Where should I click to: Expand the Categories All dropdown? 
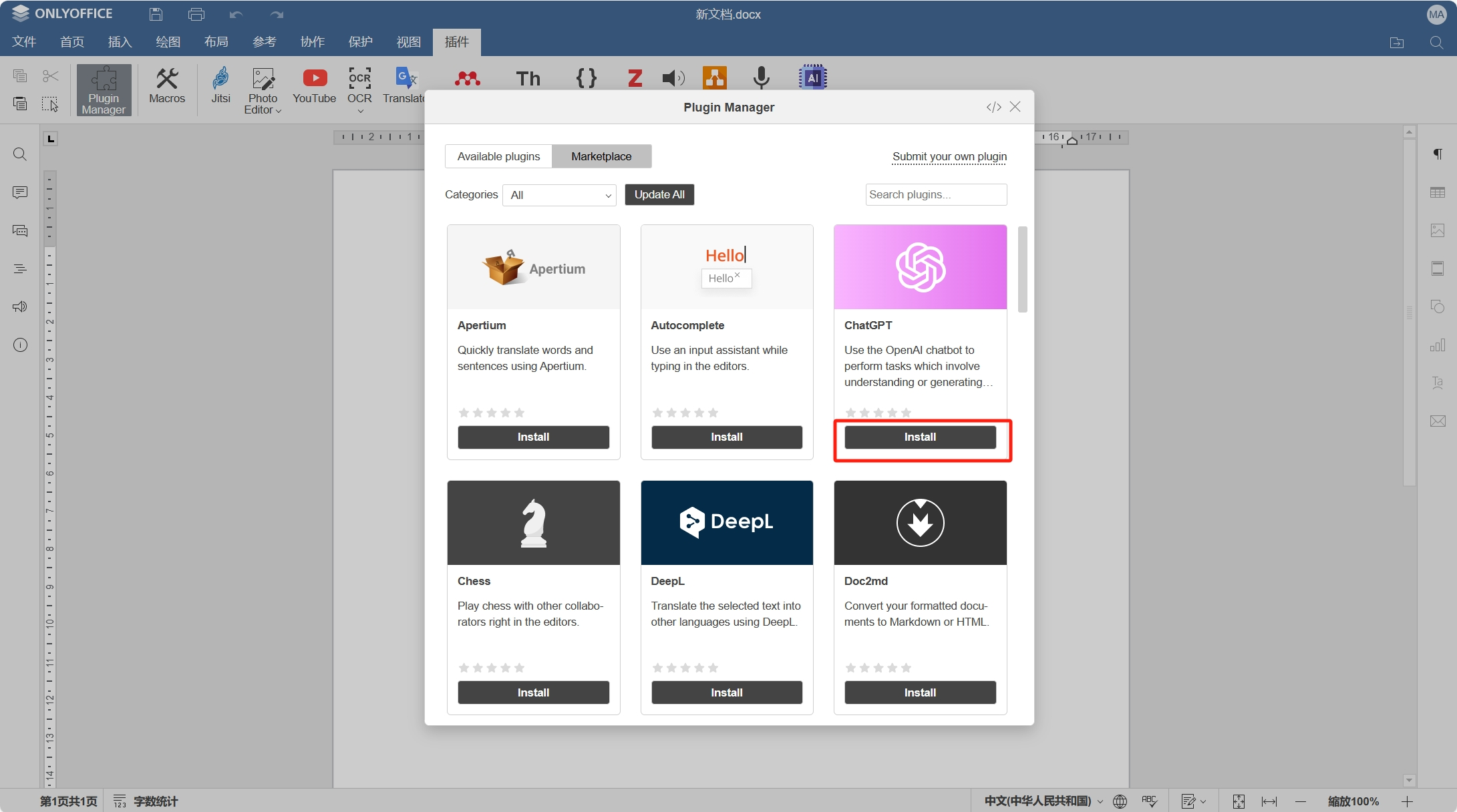click(x=559, y=195)
